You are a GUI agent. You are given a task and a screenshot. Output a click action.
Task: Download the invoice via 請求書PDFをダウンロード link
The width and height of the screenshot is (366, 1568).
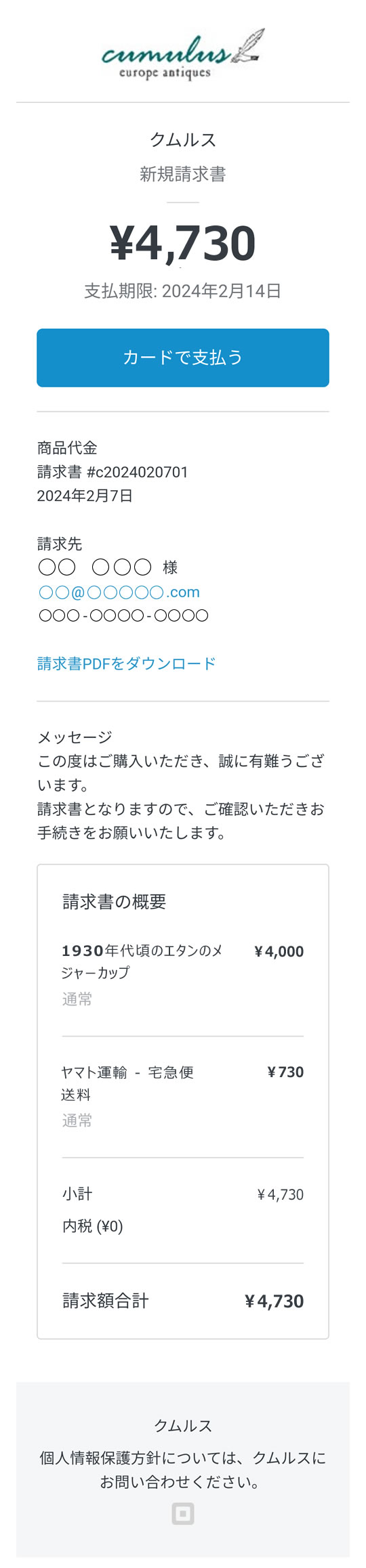pyautogui.click(x=126, y=663)
